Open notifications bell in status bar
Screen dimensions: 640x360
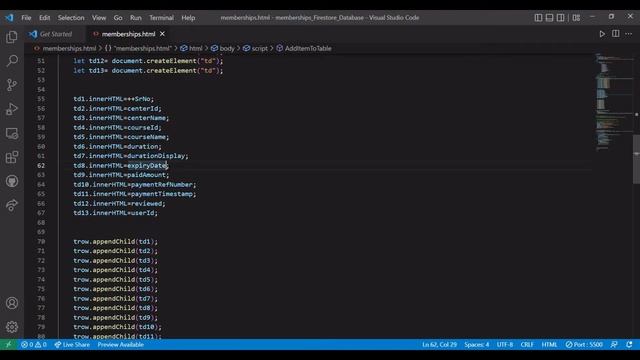[629, 345]
